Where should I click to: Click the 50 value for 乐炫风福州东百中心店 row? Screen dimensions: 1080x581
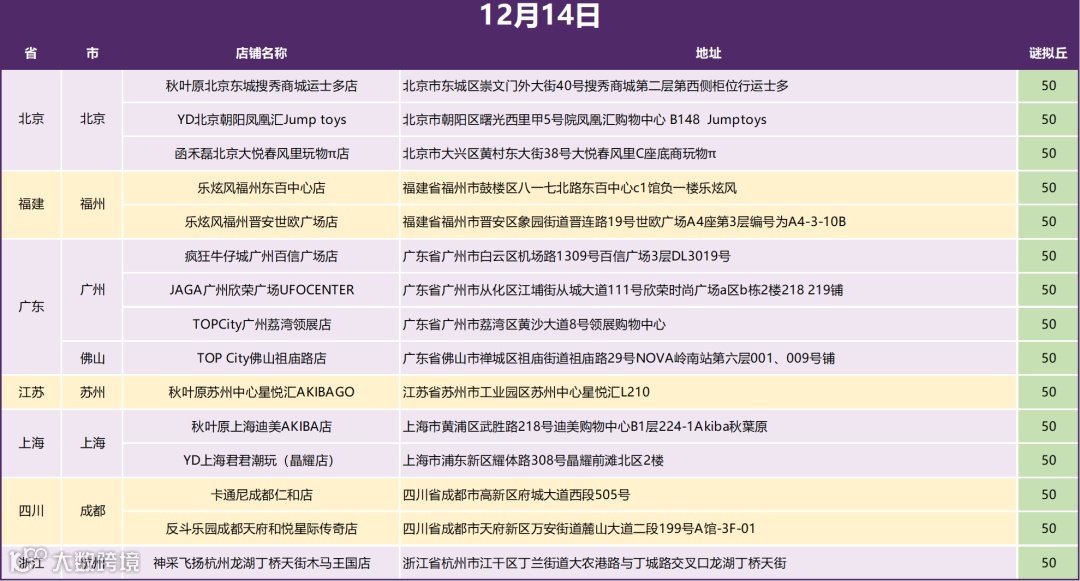click(1048, 188)
